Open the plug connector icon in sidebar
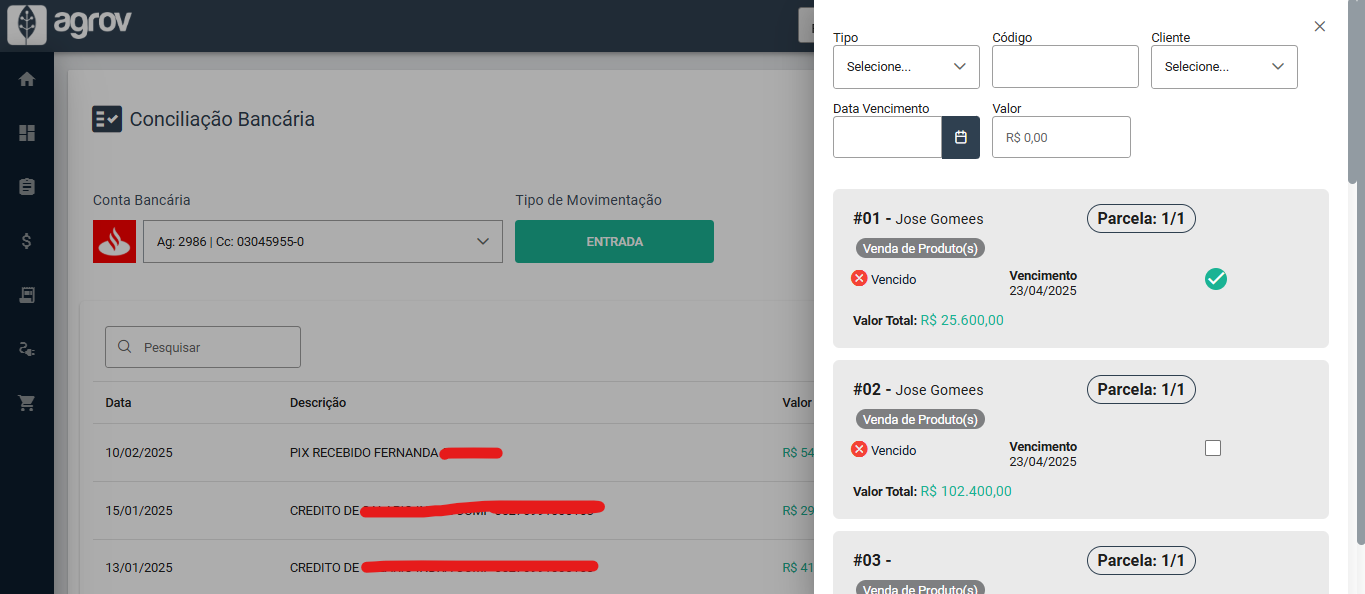The width and height of the screenshot is (1365, 594). click(27, 349)
